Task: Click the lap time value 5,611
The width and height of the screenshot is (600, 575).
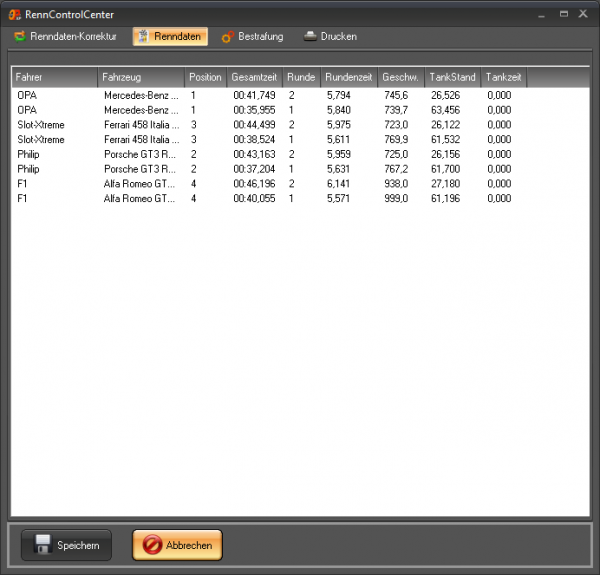Action: tap(338, 140)
